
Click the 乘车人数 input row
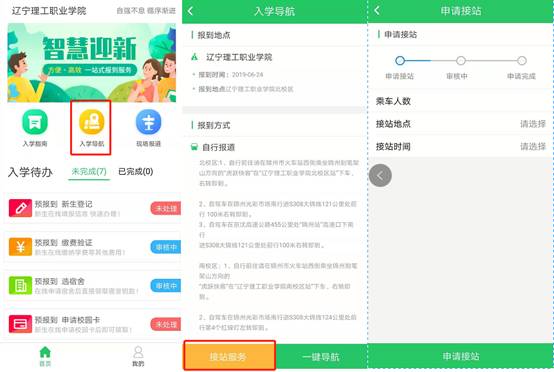[x=460, y=101]
